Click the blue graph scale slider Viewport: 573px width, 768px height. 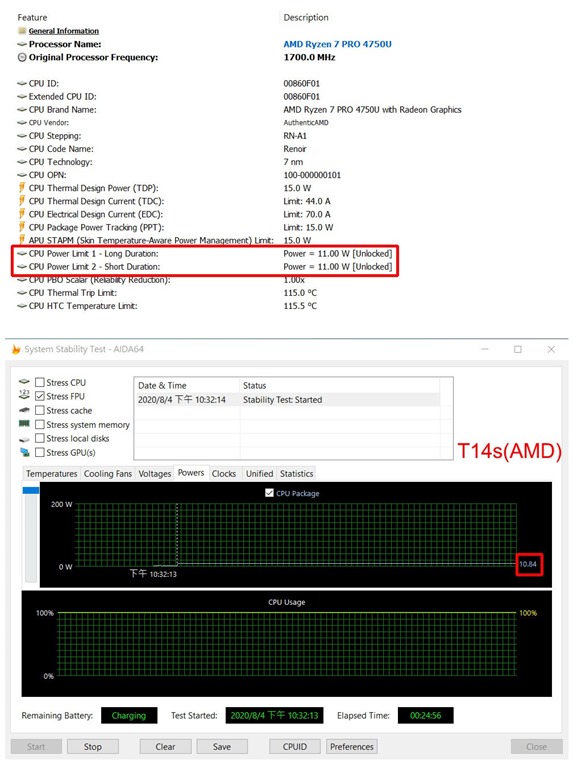pos(31,490)
